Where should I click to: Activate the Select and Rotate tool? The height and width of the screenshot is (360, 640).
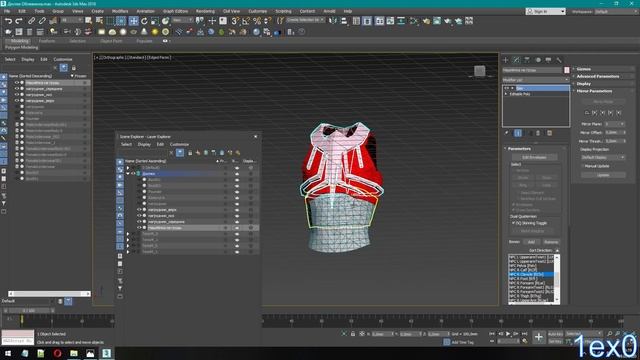click(144, 21)
